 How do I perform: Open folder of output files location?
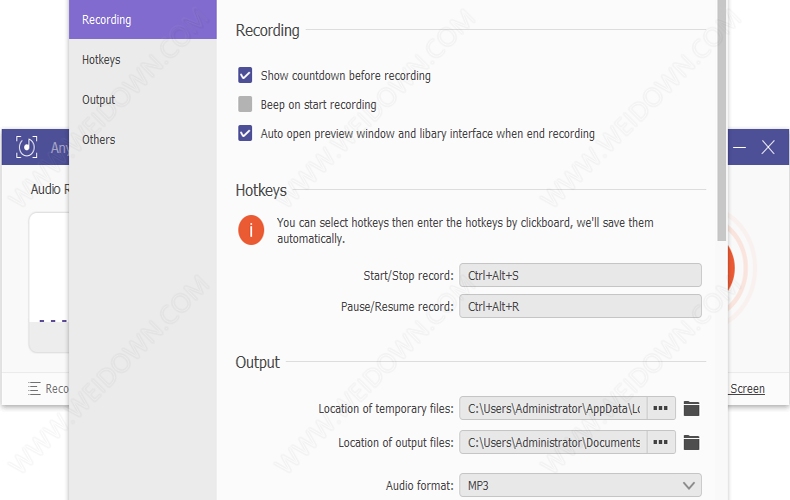click(691, 443)
